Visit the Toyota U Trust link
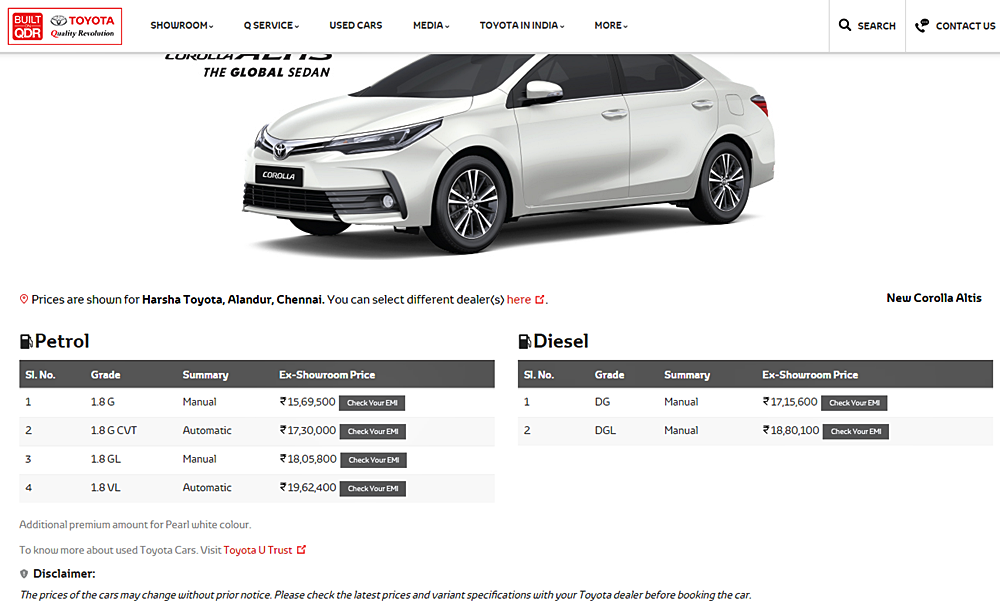This screenshot has width=1000, height=603. tap(258, 550)
